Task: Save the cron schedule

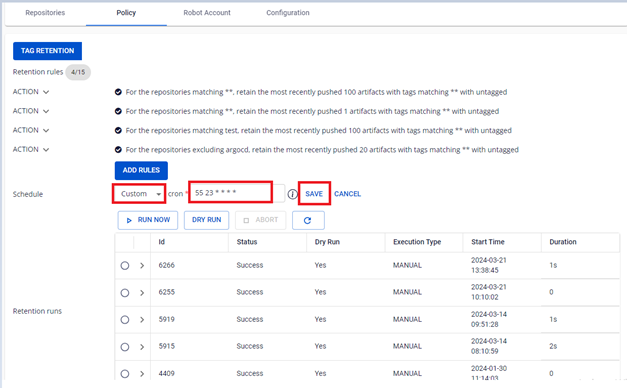Action: (314, 194)
